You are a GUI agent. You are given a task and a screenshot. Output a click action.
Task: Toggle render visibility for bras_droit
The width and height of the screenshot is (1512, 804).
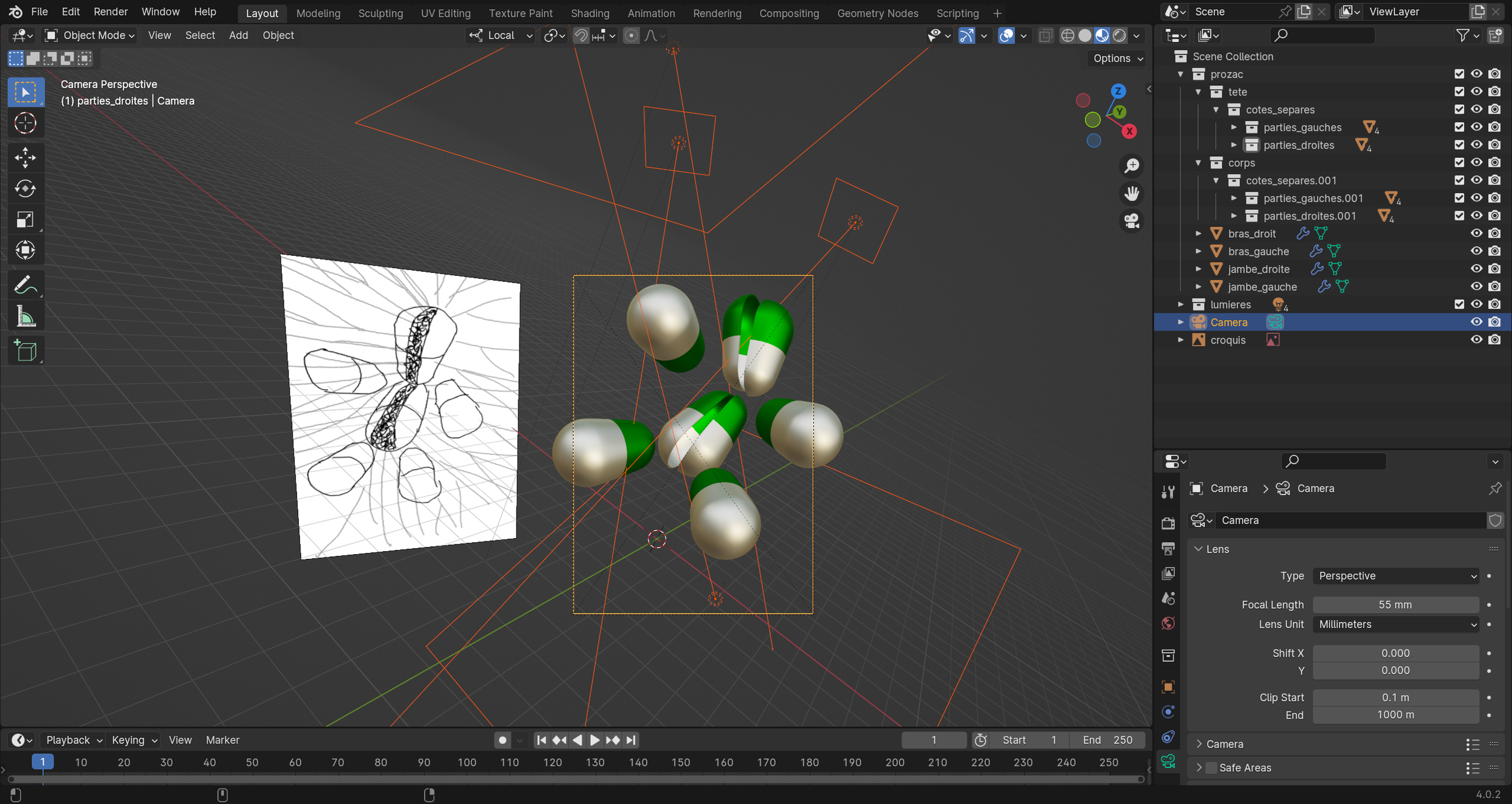point(1494,234)
